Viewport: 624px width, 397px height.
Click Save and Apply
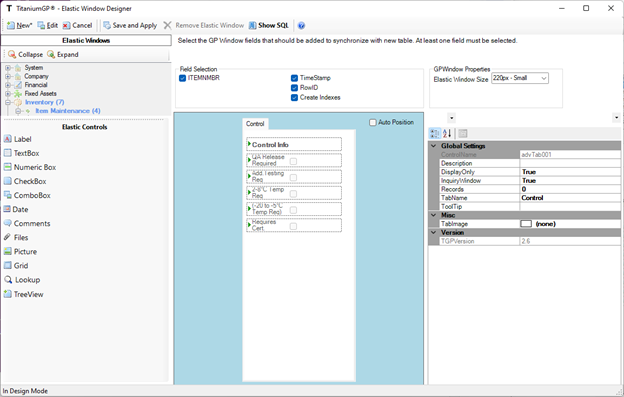coord(130,25)
